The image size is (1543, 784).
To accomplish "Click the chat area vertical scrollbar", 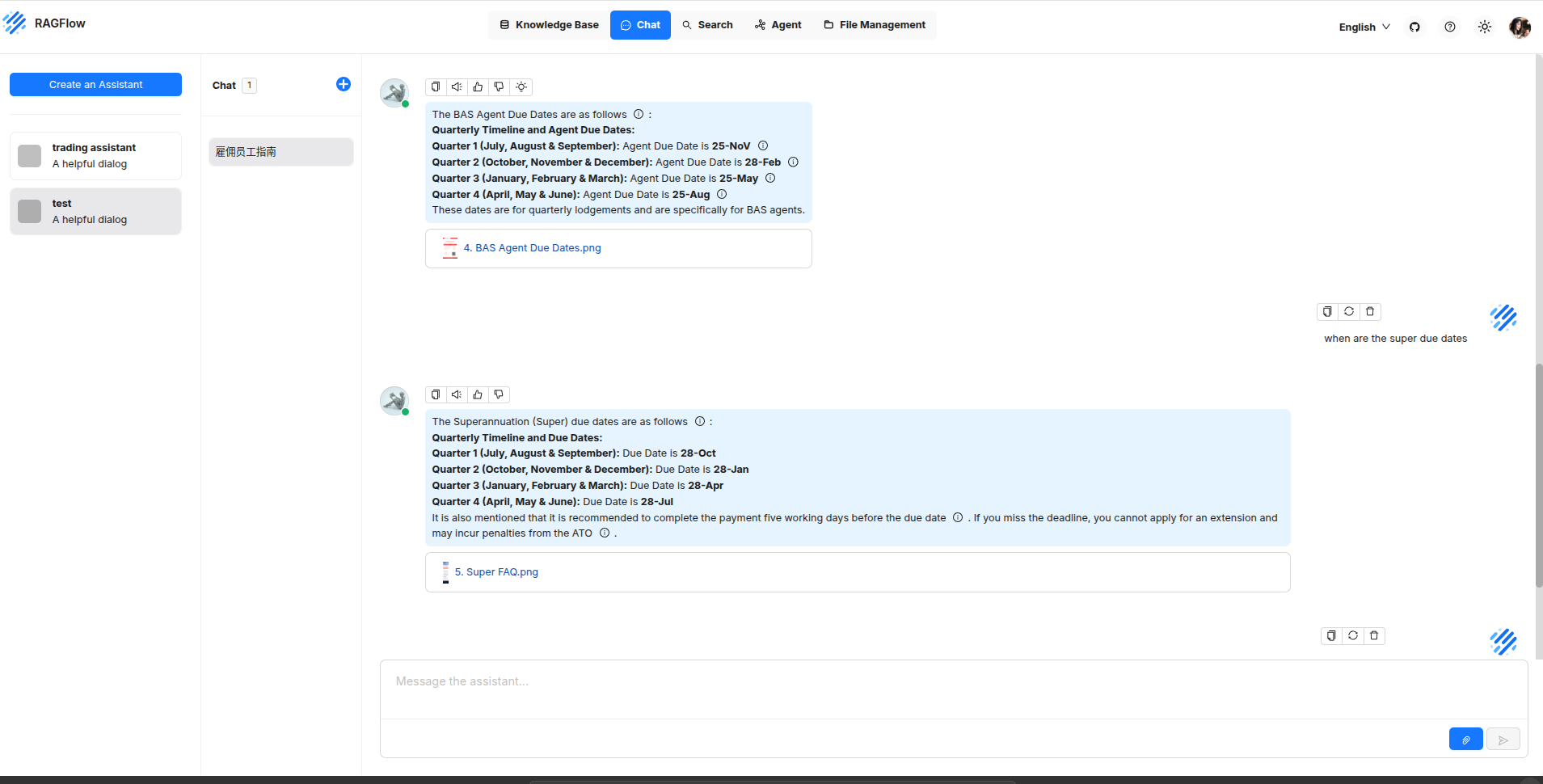I will (1538, 477).
